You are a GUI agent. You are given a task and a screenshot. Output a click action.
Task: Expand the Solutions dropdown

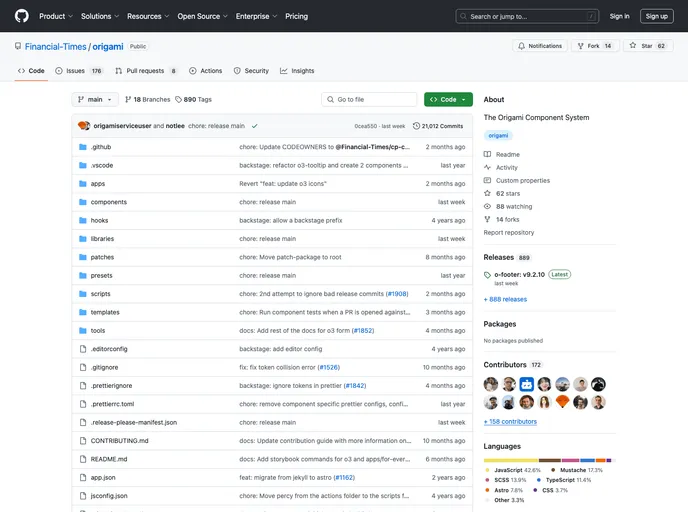click(x=100, y=16)
